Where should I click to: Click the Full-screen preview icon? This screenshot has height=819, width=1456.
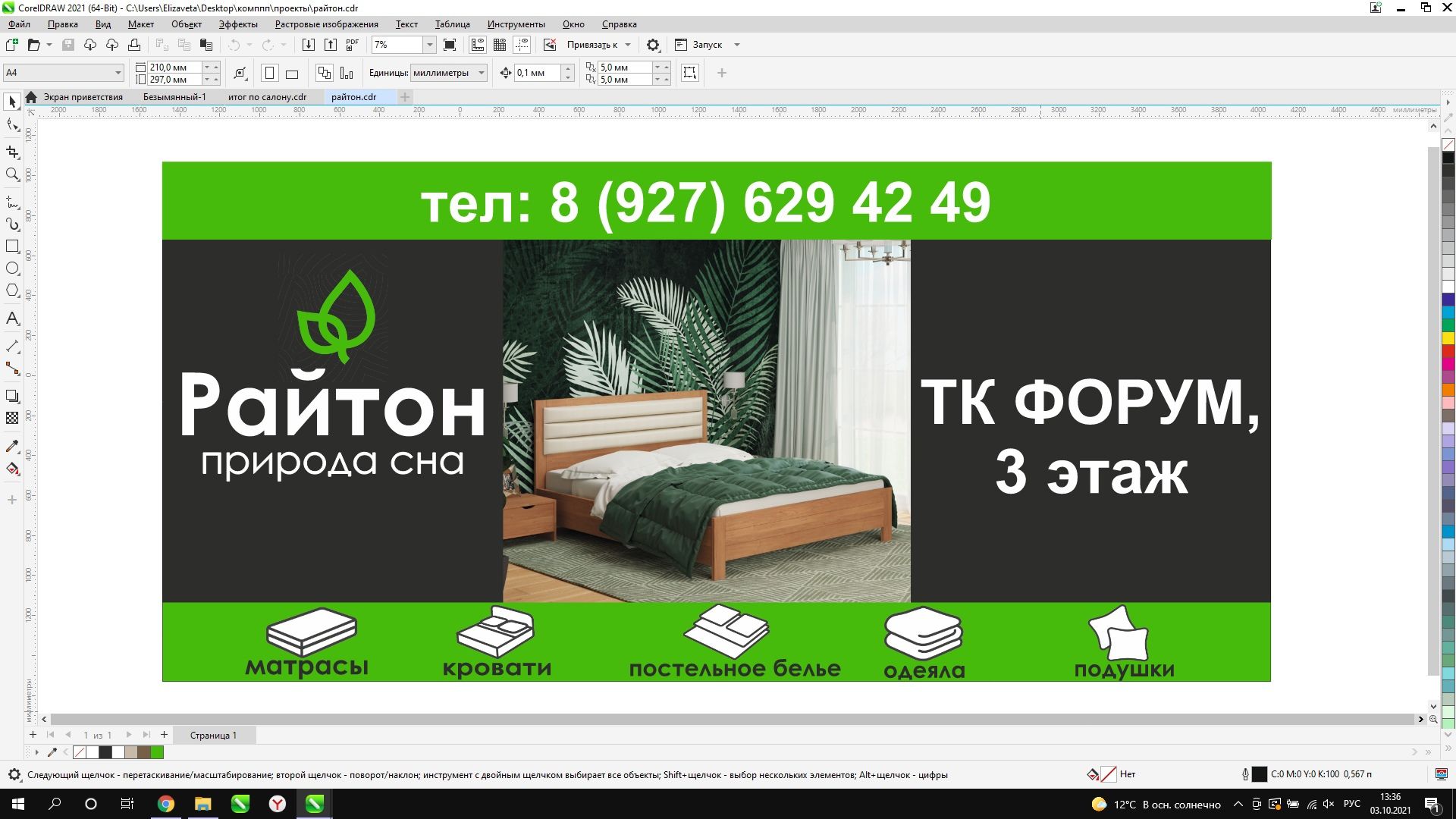click(x=450, y=45)
